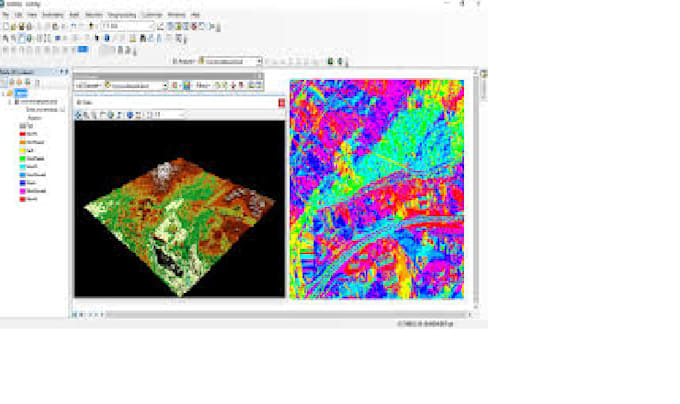
Task: Switch the table of contents to List By Selection
Action: [x=27, y=82]
